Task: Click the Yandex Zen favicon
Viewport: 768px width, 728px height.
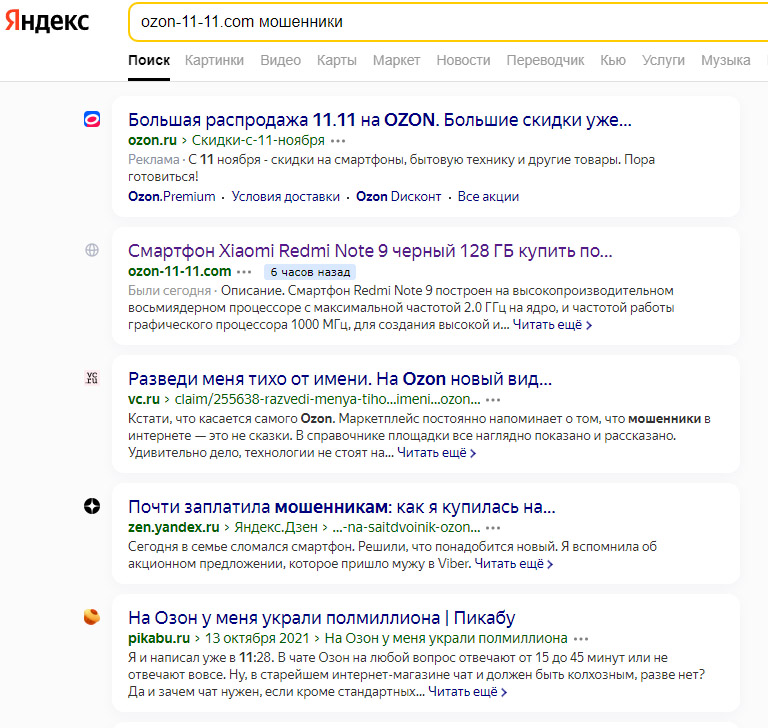Action: click(92, 506)
